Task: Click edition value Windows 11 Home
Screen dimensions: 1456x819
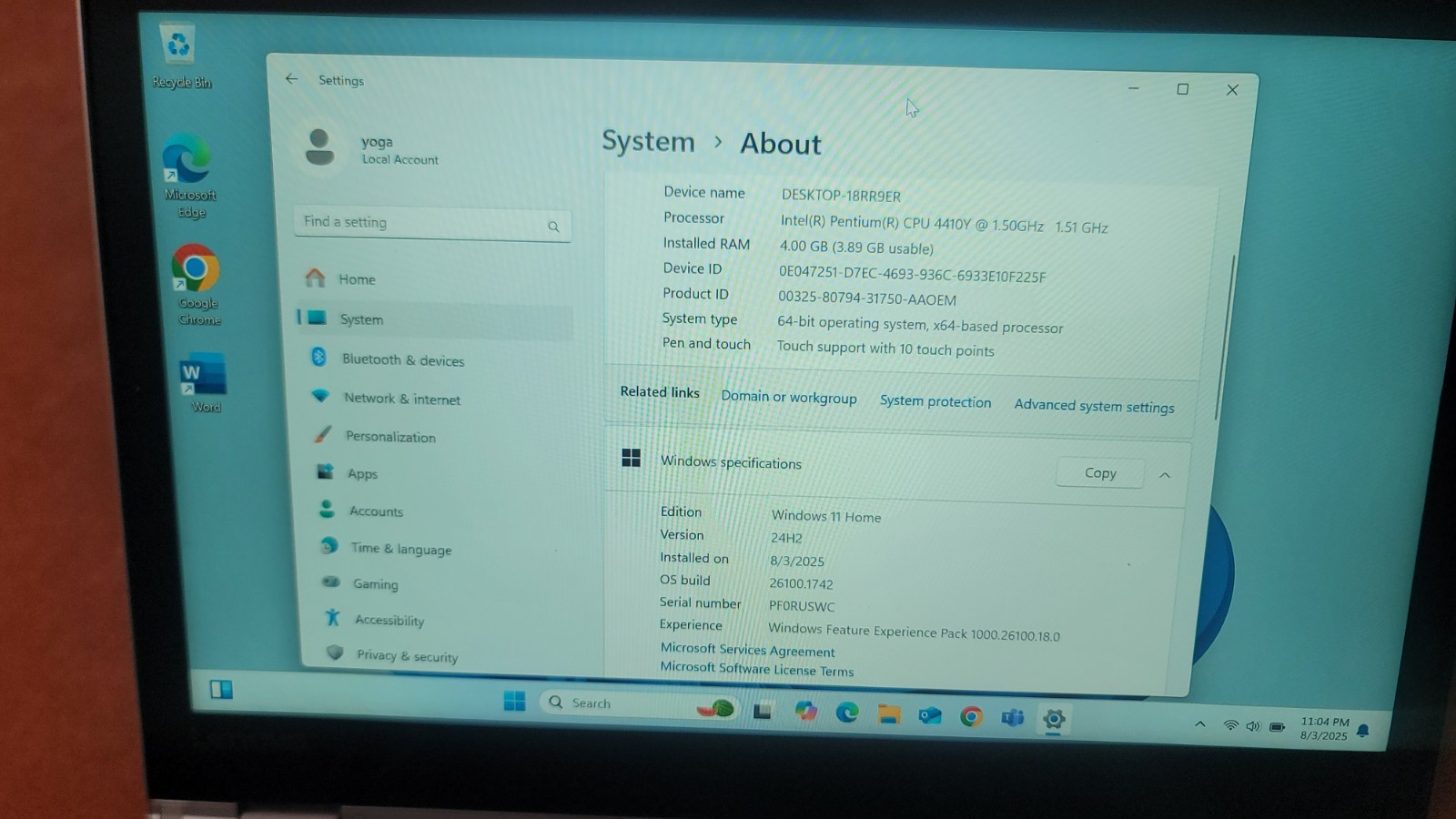Action: (x=826, y=516)
